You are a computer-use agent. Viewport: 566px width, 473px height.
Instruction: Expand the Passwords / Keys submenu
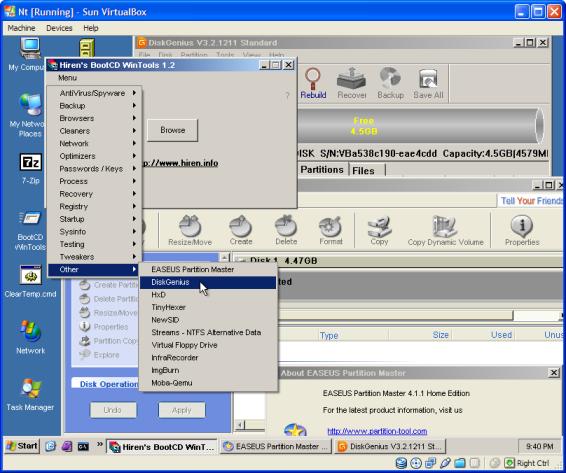pos(93,169)
